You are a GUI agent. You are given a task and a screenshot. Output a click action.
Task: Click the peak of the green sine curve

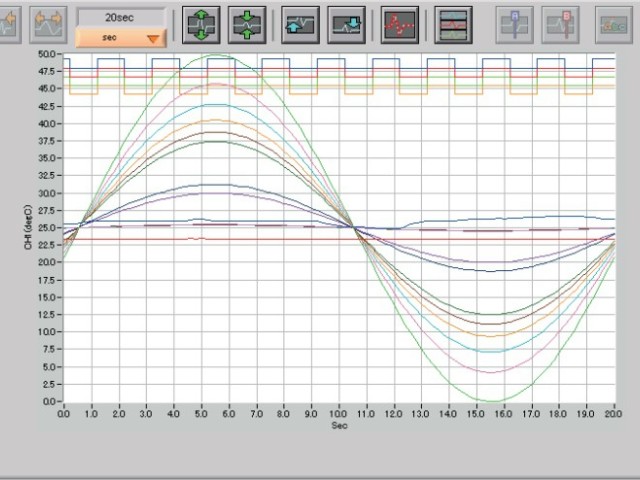pos(217,56)
